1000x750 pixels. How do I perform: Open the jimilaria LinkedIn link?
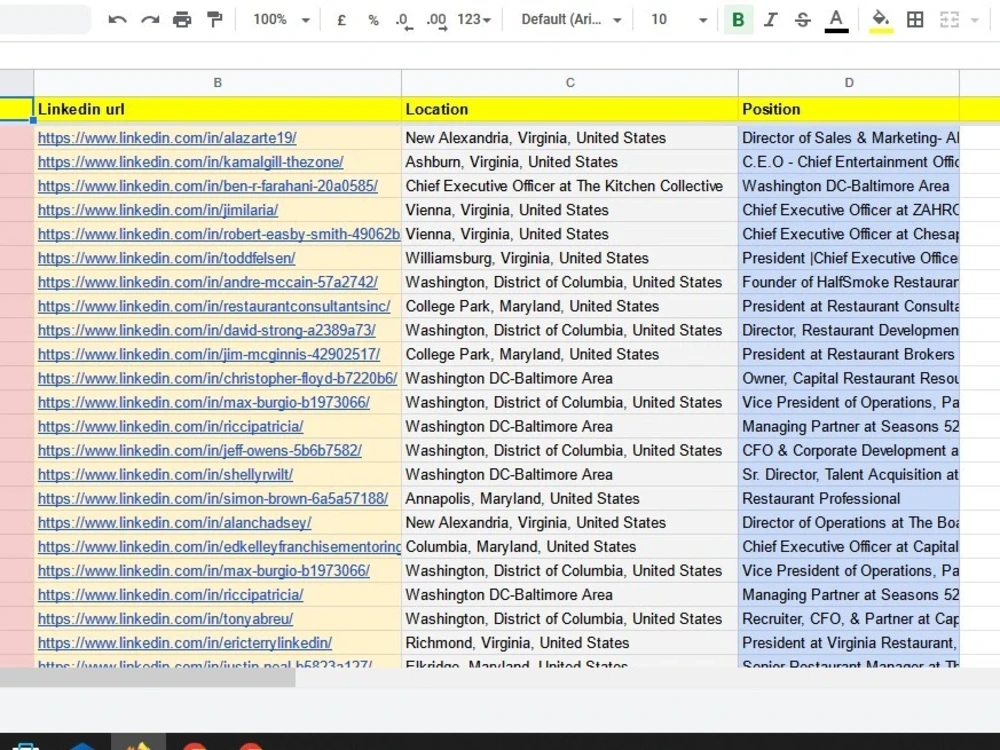158,210
